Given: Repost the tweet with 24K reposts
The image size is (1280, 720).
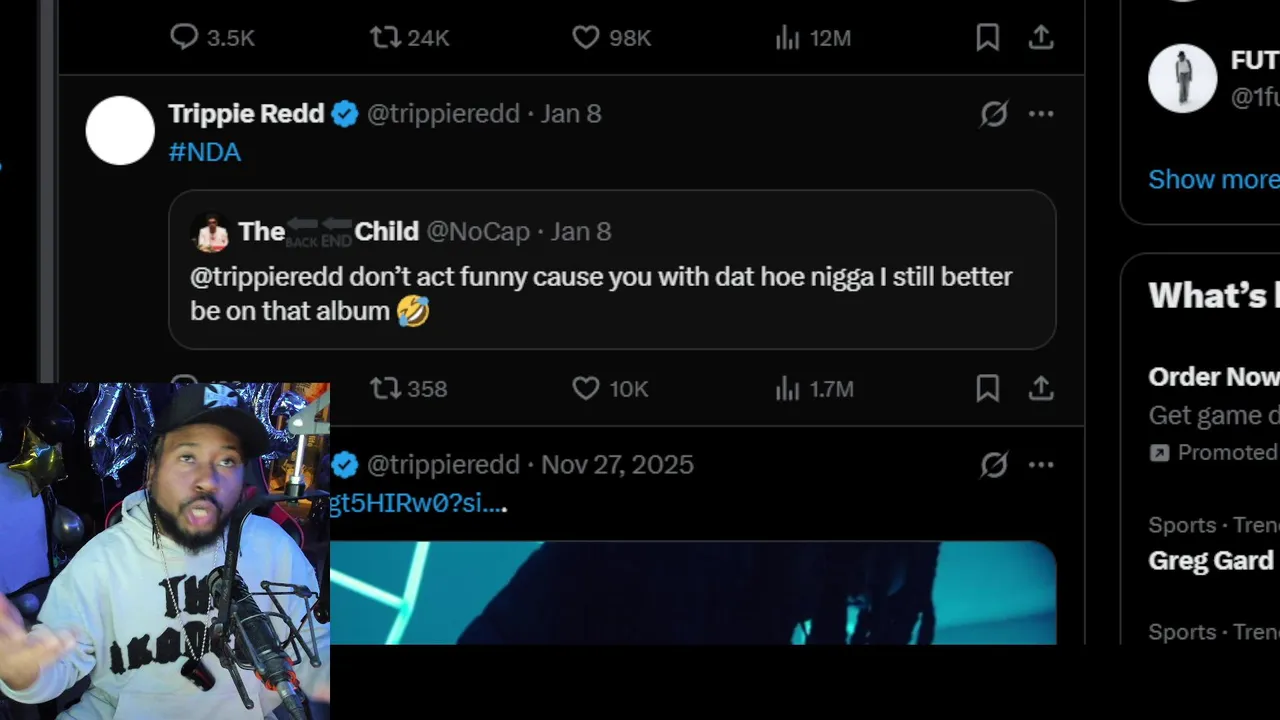Looking at the screenshot, I should [385, 38].
